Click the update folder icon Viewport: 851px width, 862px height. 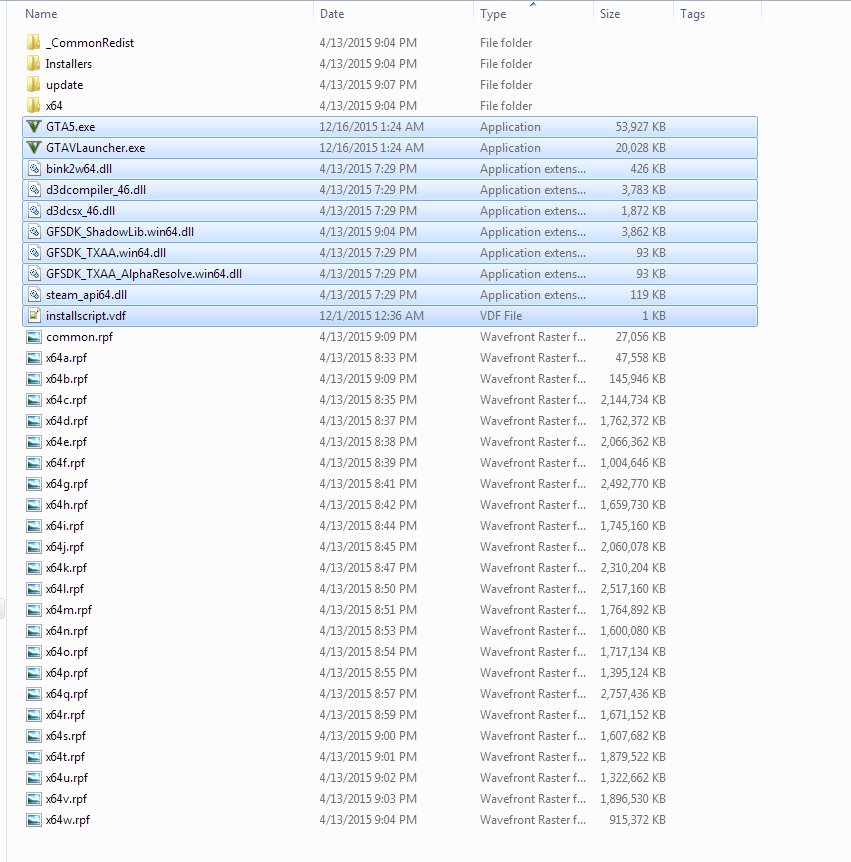pos(34,85)
